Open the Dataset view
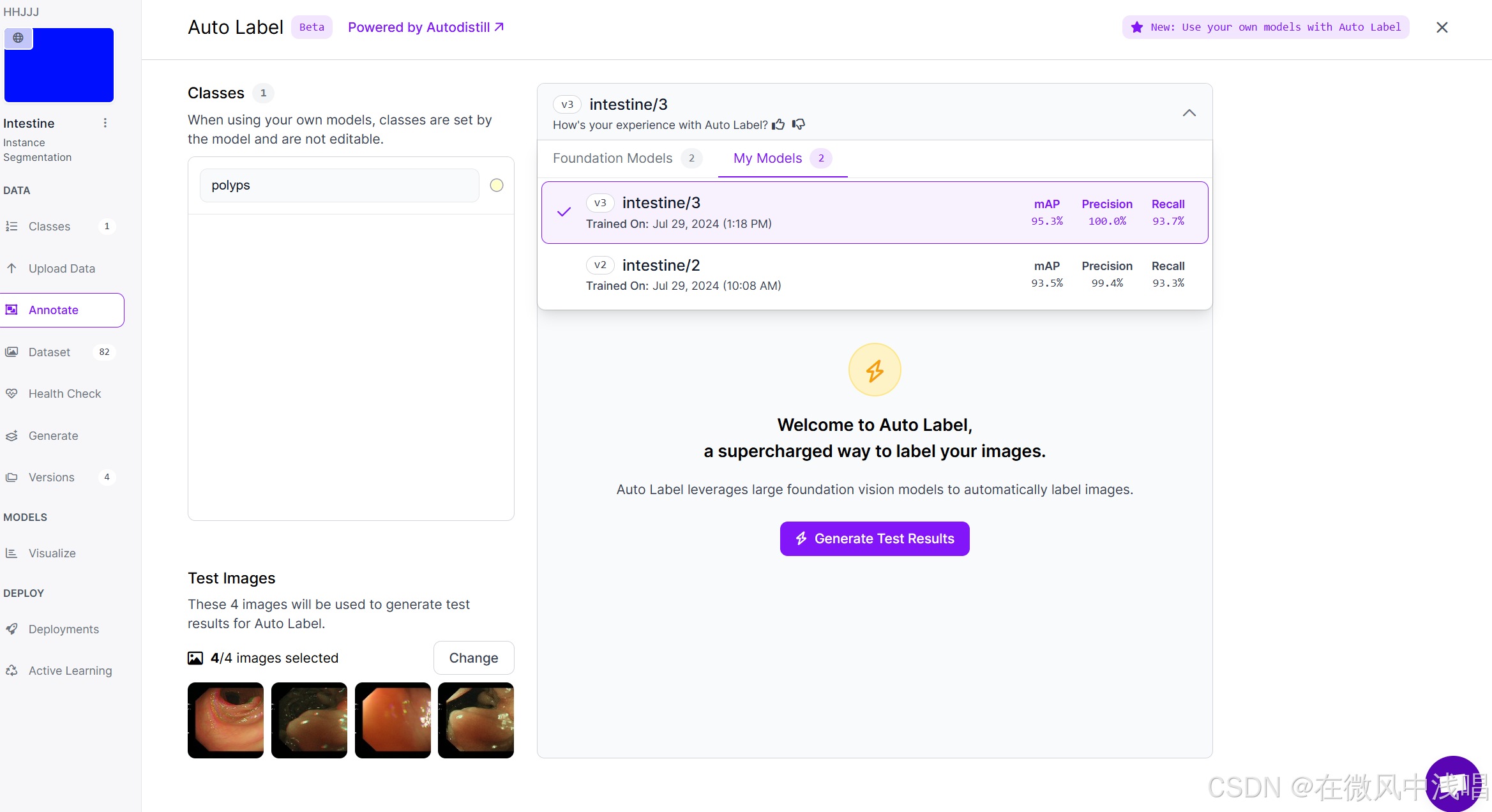This screenshot has height=812, width=1492. [49, 352]
